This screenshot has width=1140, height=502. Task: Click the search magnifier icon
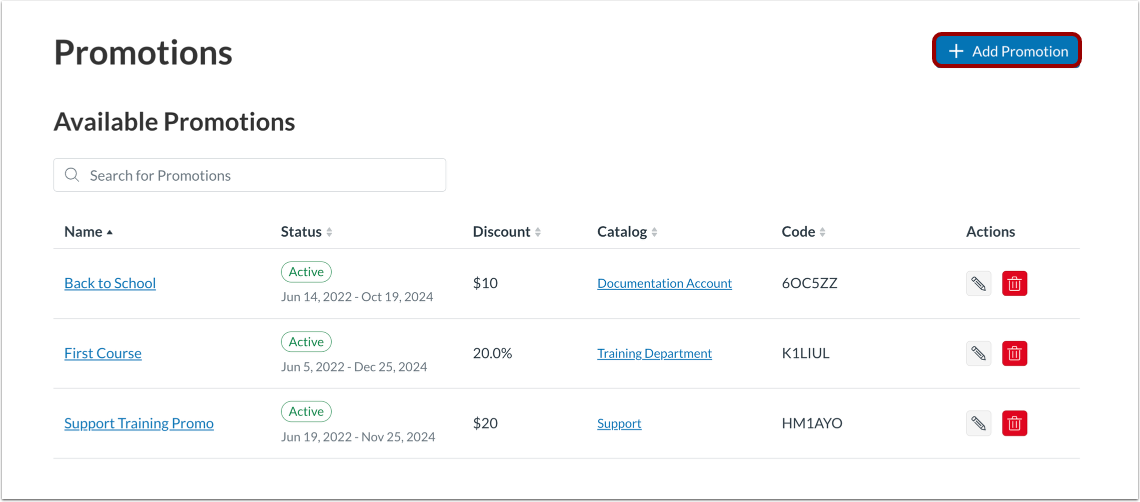coord(72,175)
